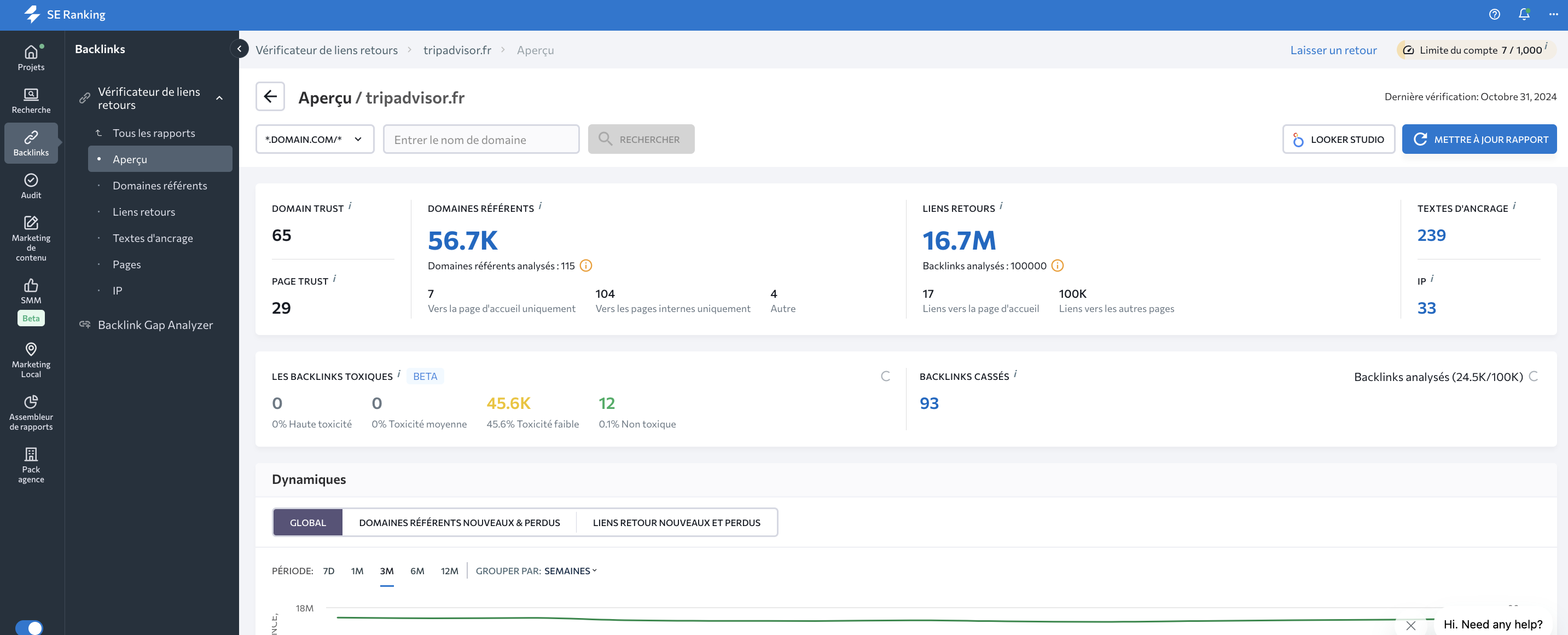
Task: Open IP in the sidebar
Action: point(117,291)
